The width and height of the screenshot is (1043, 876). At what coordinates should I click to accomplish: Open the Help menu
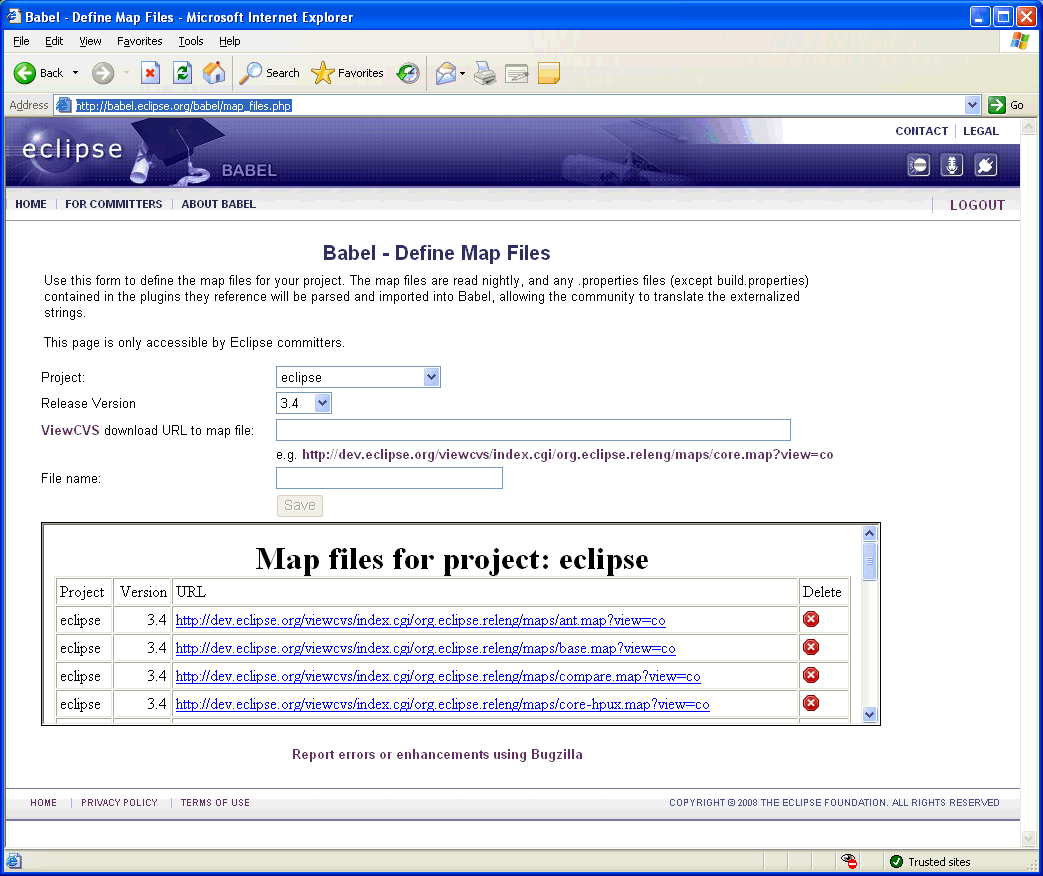click(x=229, y=41)
